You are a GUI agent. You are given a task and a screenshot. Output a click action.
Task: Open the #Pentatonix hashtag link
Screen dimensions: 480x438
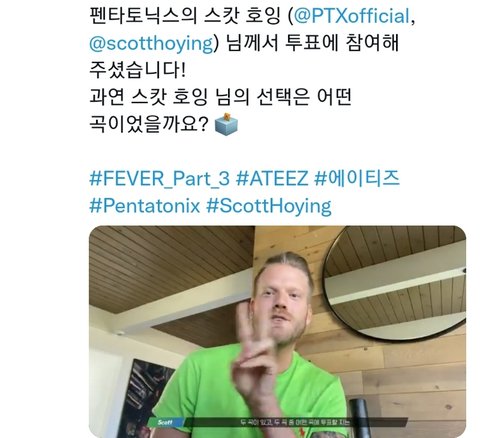click(x=145, y=206)
